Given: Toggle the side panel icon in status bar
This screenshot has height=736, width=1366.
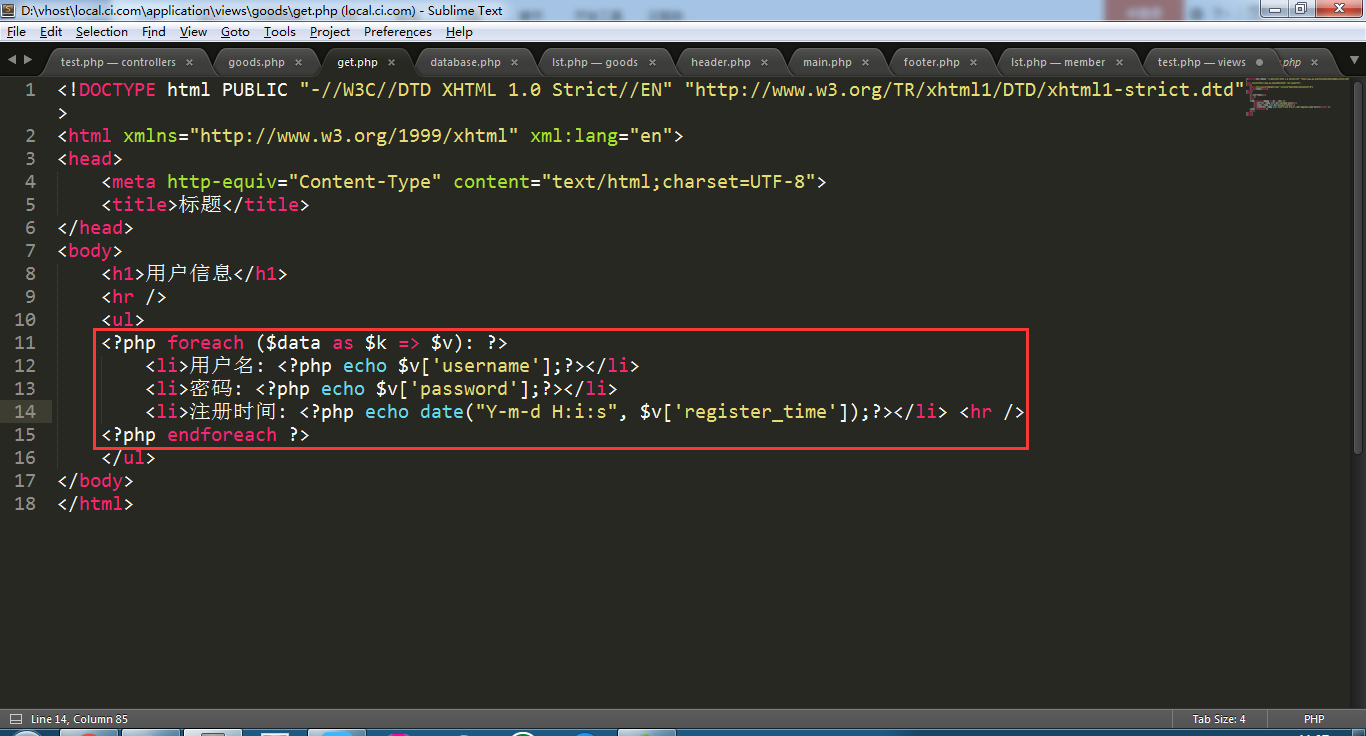Looking at the screenshot, I should (x=15, y=719).
